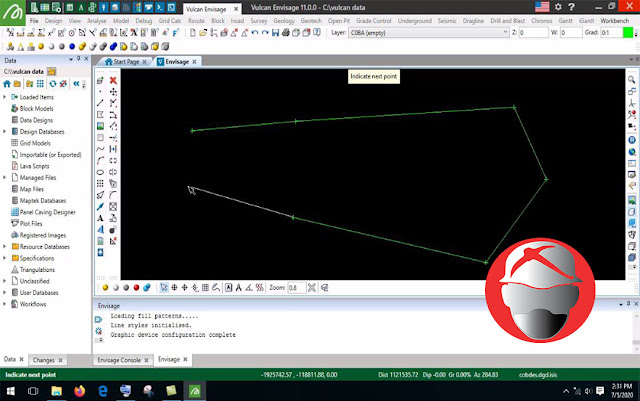Screen dimensions: 640x401
Task: Toggle the snap cursor mode in bottom toolbar
Action: [x=164, y=288]
